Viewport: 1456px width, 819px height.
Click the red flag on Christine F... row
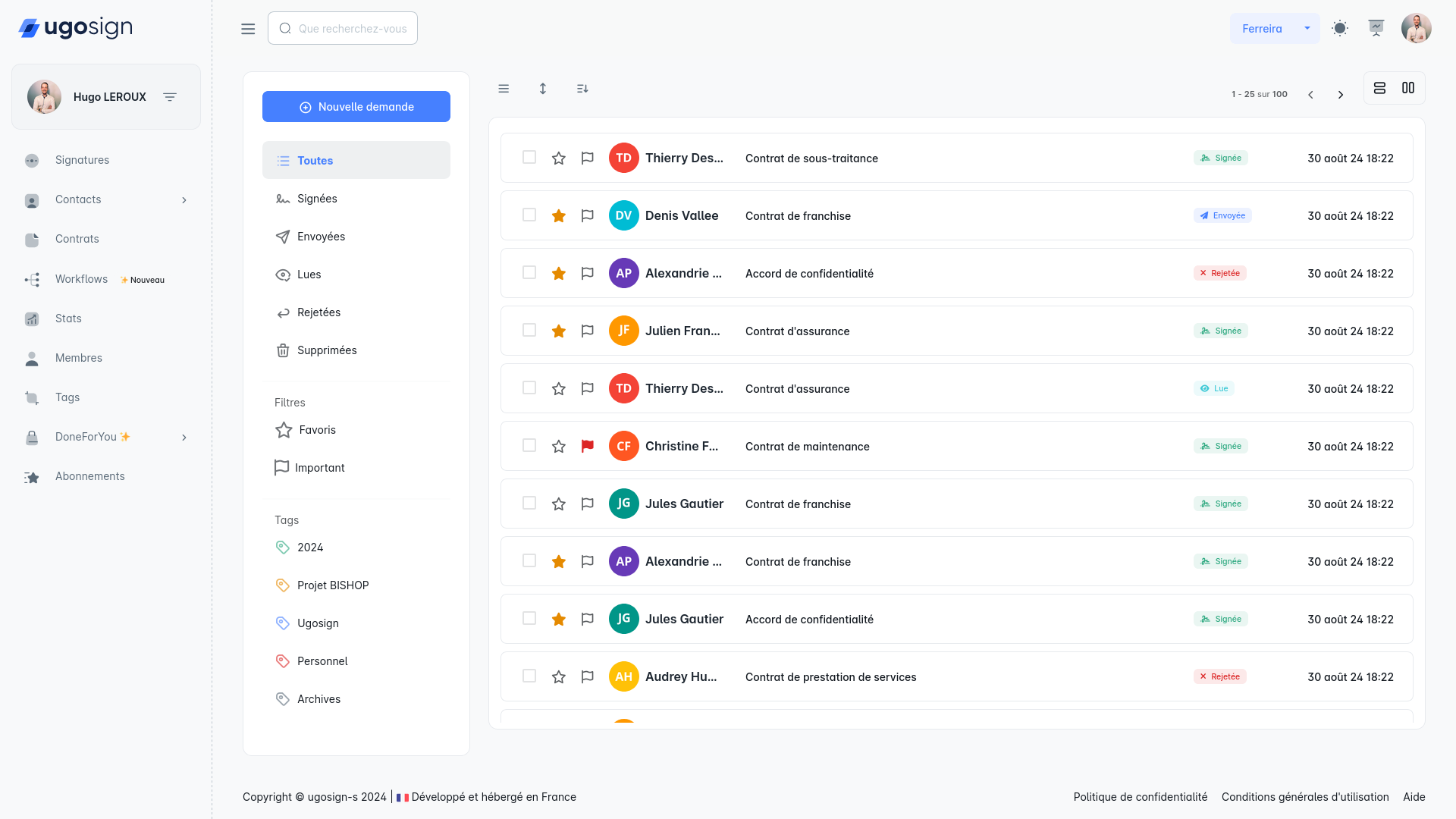(x=587, y=447)
